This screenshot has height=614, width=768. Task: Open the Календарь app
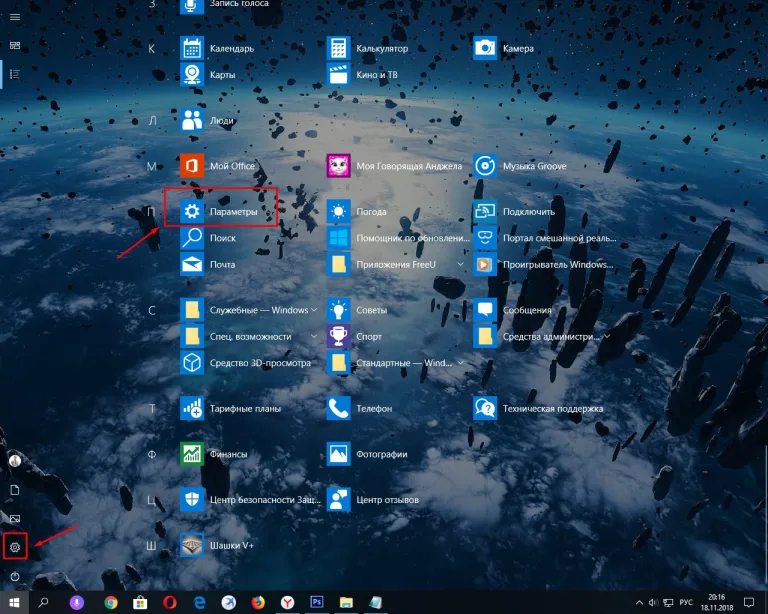217,48
